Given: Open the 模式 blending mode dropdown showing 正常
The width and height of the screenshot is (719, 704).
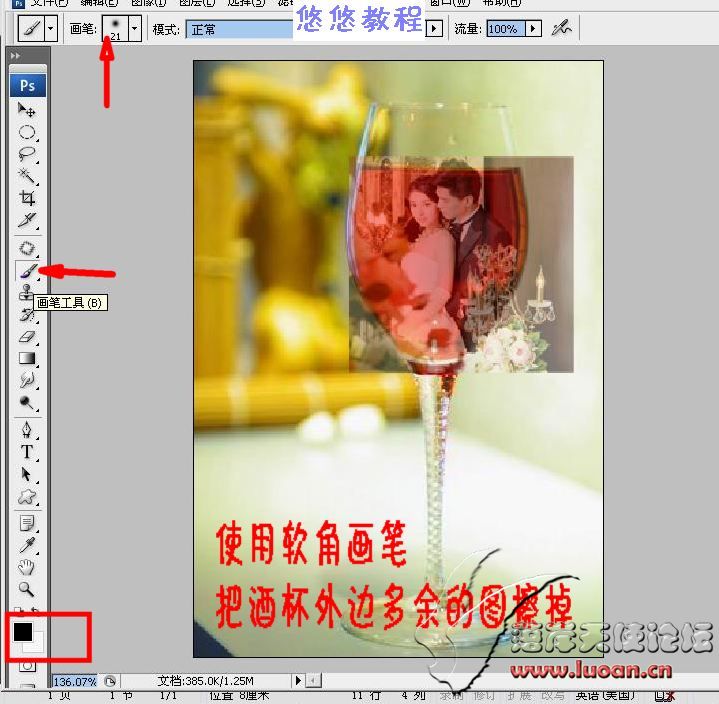Looking at the screenshot, I should pos(239,29).
